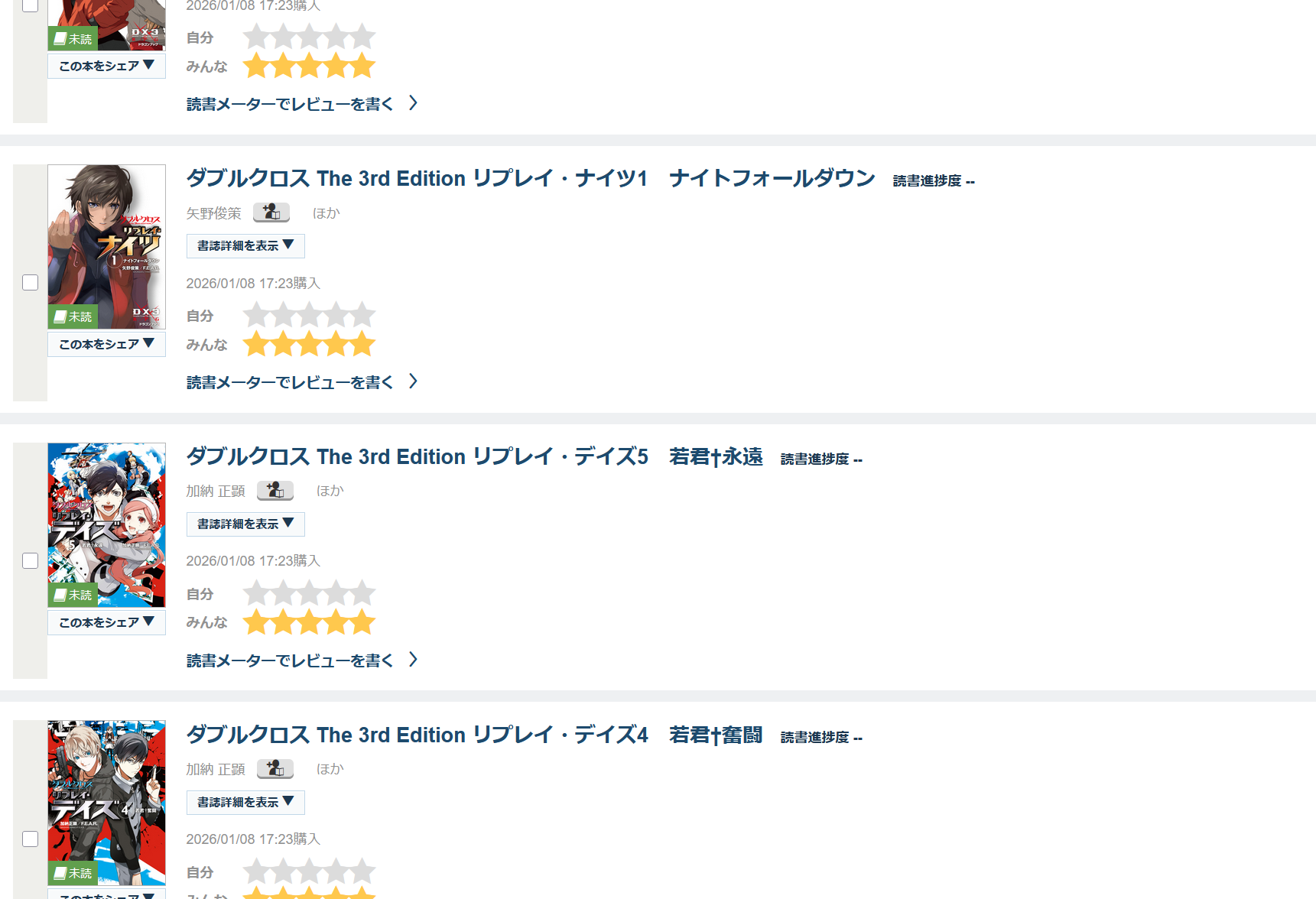Open 読書メーターでレビューを書く link for Days5
This screenshot has width=1316, height=899.
[x=290, y=660]
